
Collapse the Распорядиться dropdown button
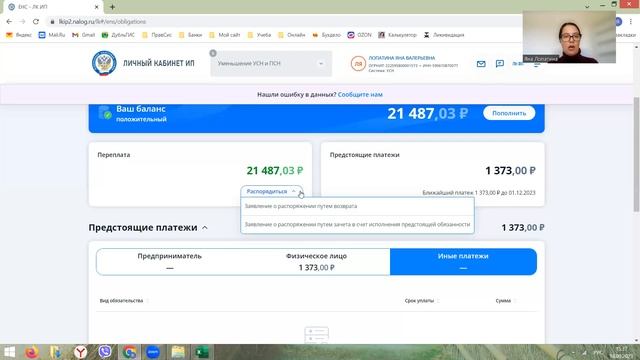tap(271, 191)
